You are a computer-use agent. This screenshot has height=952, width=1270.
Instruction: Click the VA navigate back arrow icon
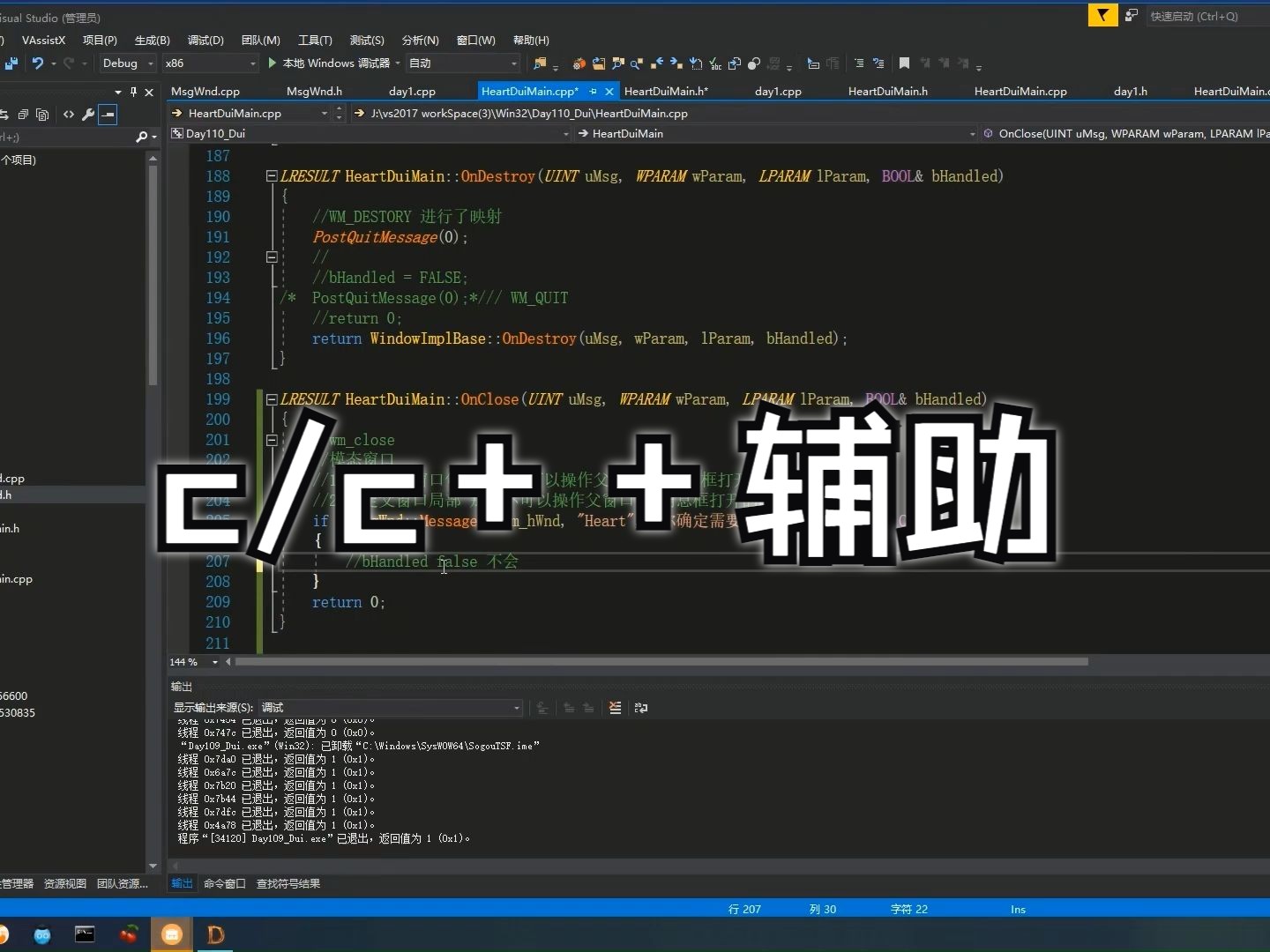coord(657,63)
